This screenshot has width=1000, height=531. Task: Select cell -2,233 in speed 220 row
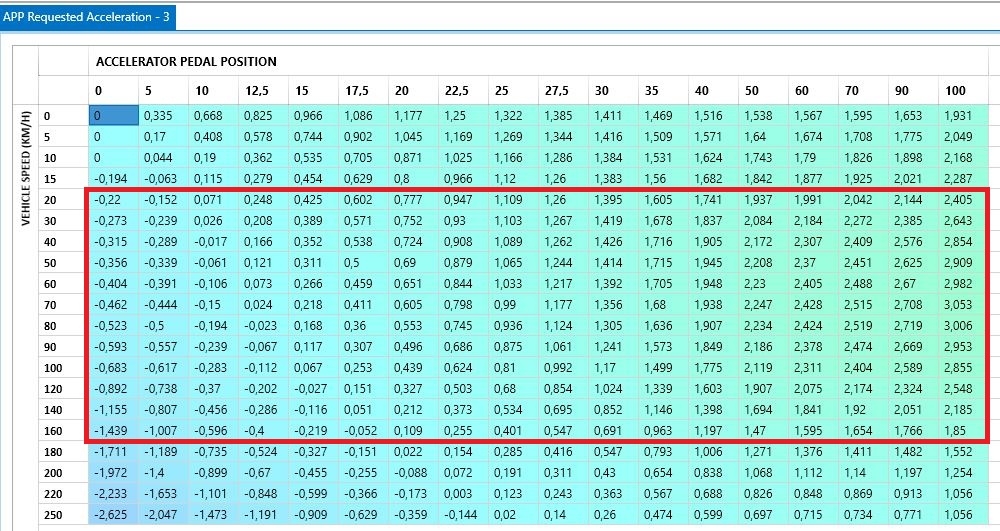pos(114,494)
